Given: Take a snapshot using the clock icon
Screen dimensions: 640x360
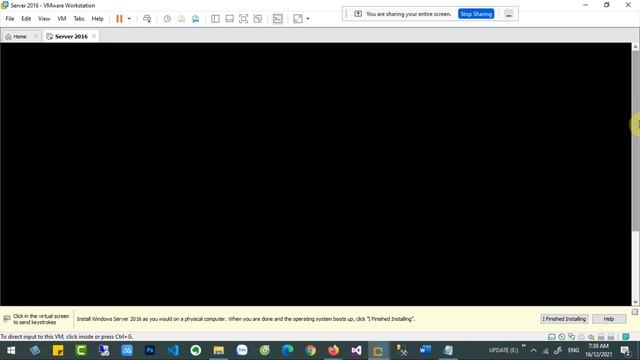Looking at the screenshot, I should [x=167, y=19].
